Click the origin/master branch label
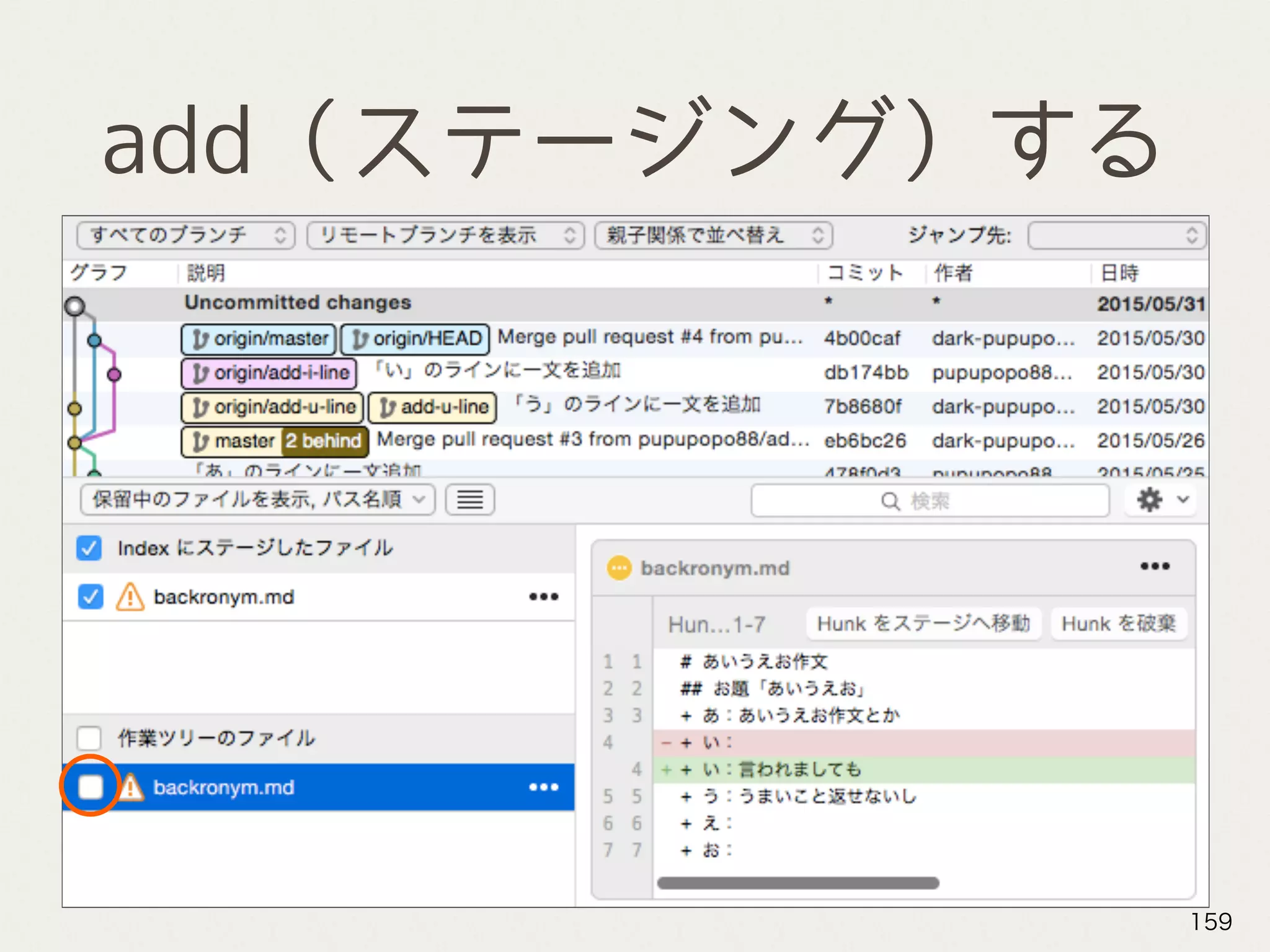1270x952 pixels. (259, 338)
